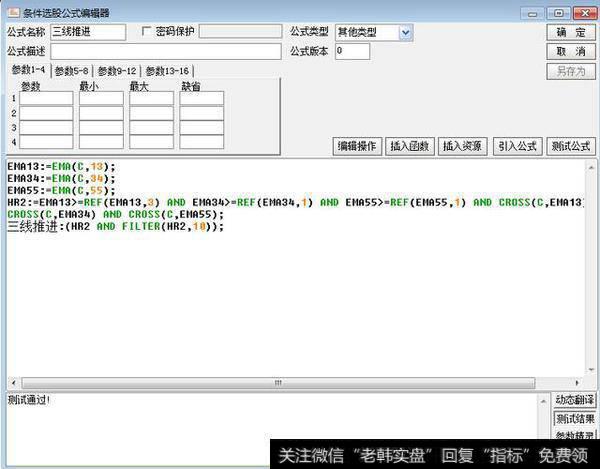The image size is (600, 469).
Task: Click the 测试公式 button
Action: coord(571,146)
